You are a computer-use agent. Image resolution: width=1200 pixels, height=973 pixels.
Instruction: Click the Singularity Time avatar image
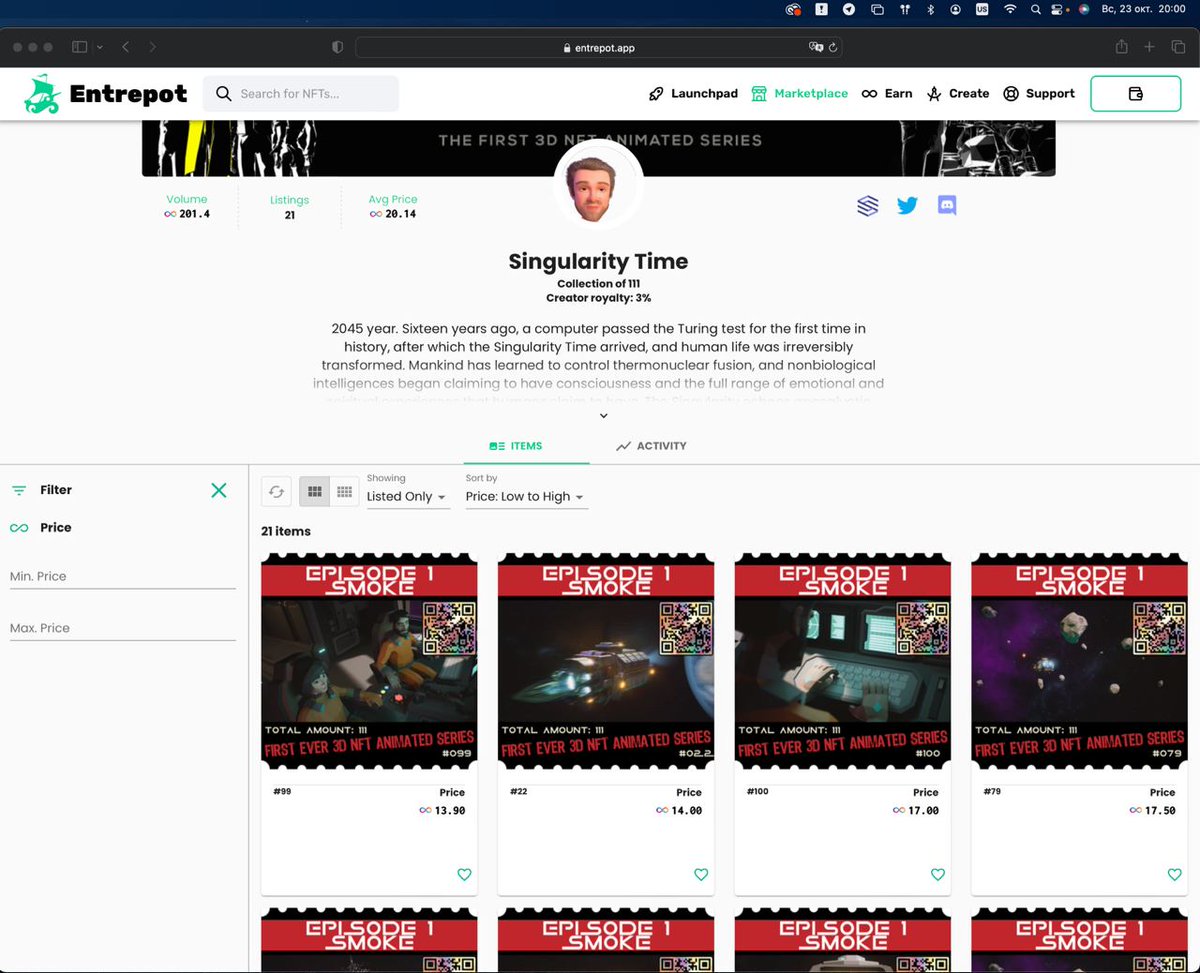598,186
